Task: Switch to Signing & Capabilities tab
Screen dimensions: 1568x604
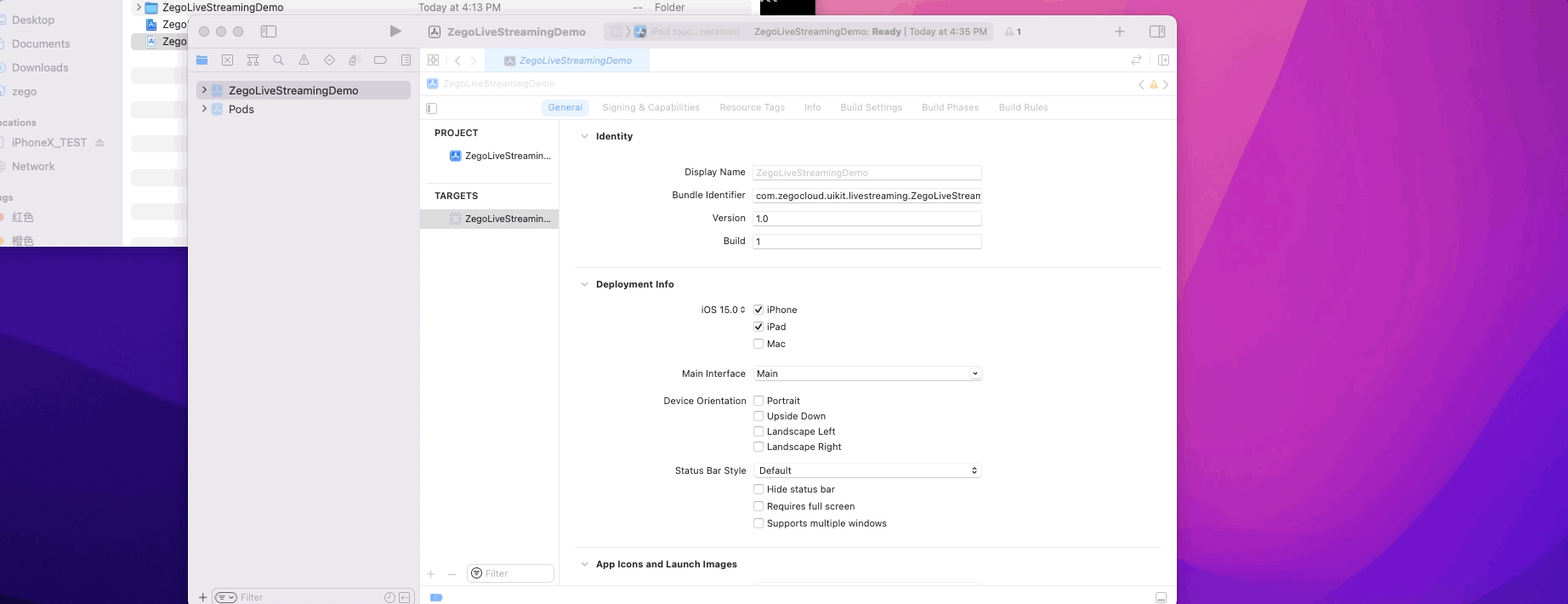Action: click(650, 107)
